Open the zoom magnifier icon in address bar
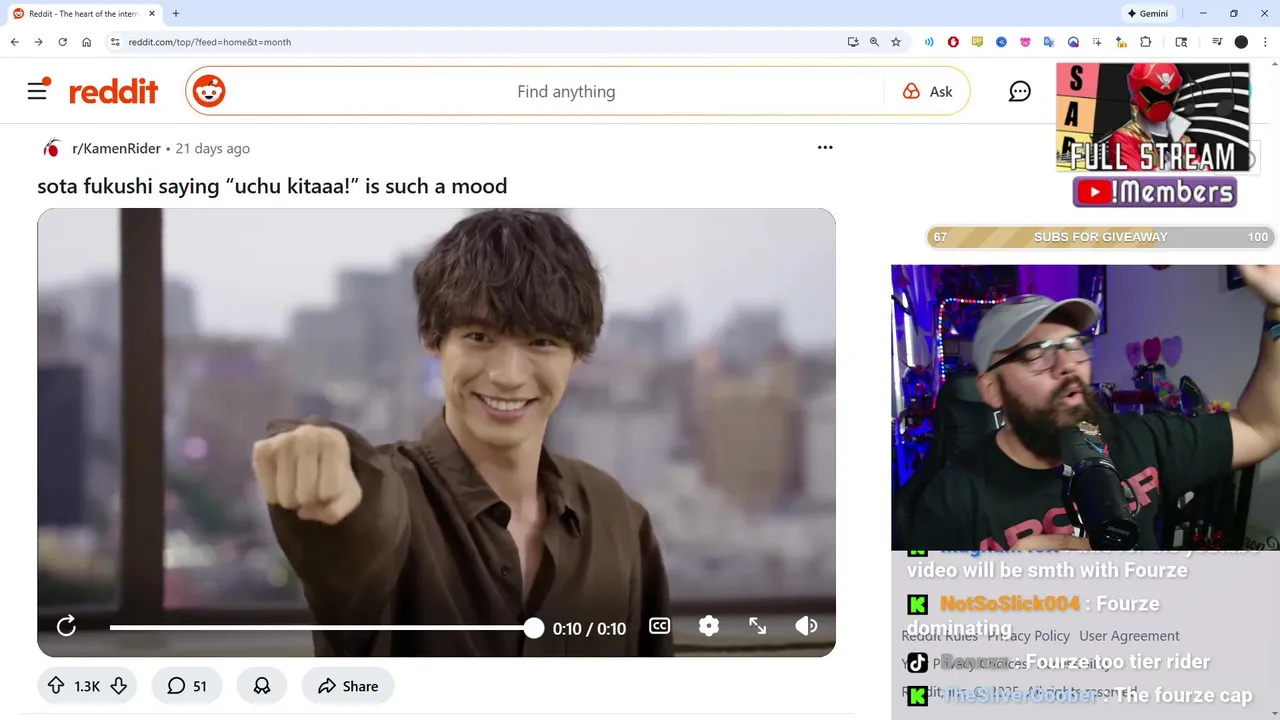The height and width of the screenshot is (720, 1280). [x=874, y=42]
